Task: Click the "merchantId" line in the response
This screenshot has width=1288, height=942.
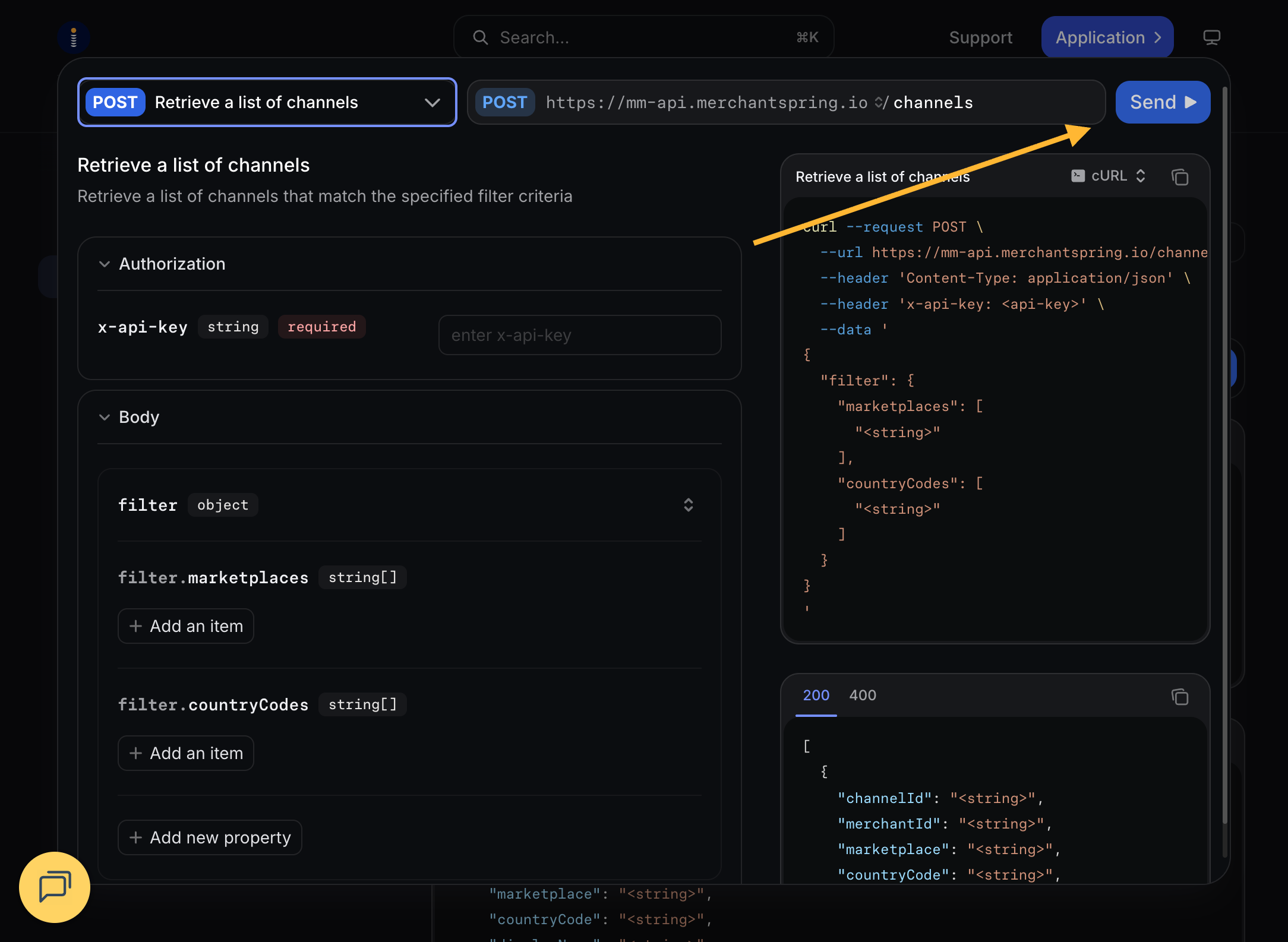Action: tap(945, 824)
